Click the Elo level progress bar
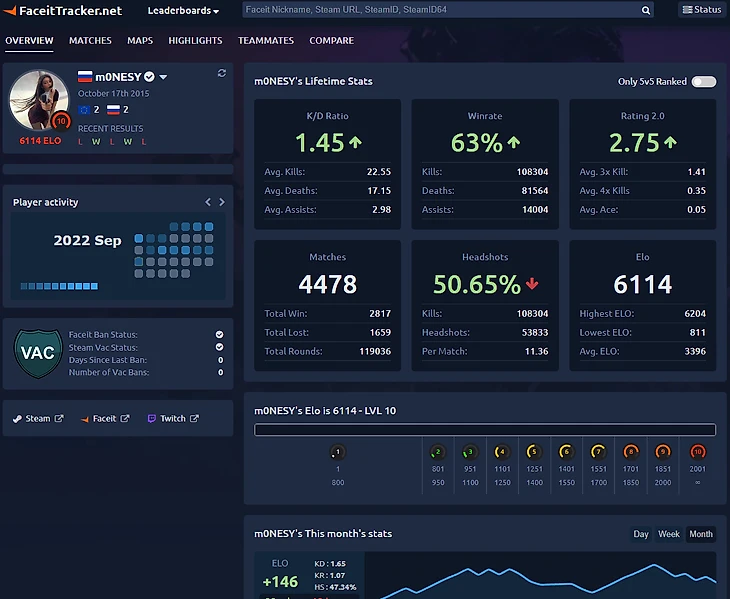 [485, 430]
